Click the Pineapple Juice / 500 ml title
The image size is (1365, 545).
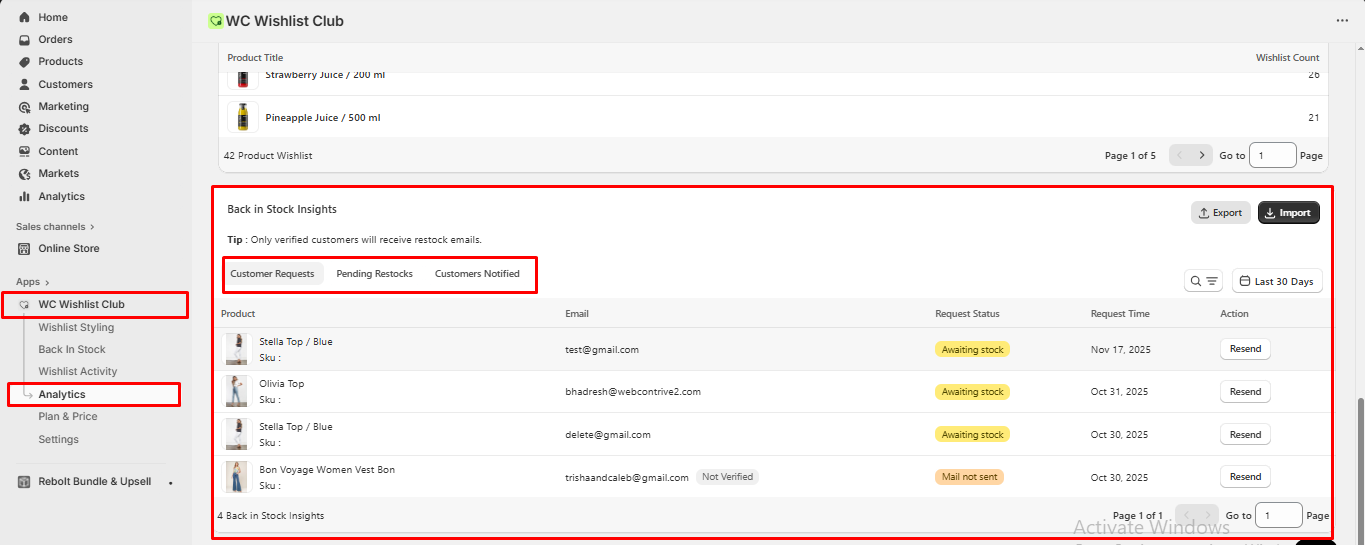coord(322,118)
